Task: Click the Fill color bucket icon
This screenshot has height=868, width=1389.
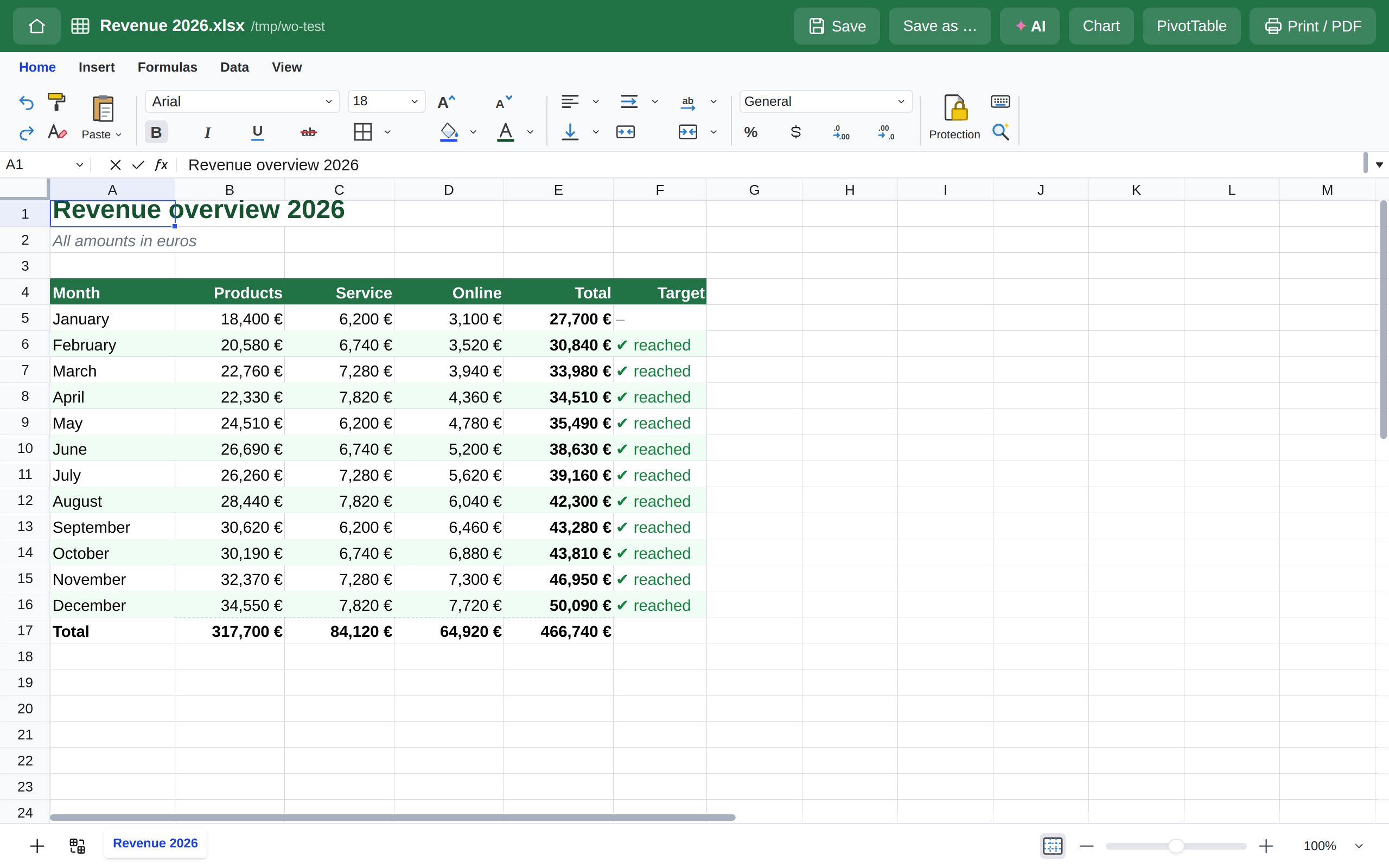Action: pyautogui.click(x=449, y=132)
